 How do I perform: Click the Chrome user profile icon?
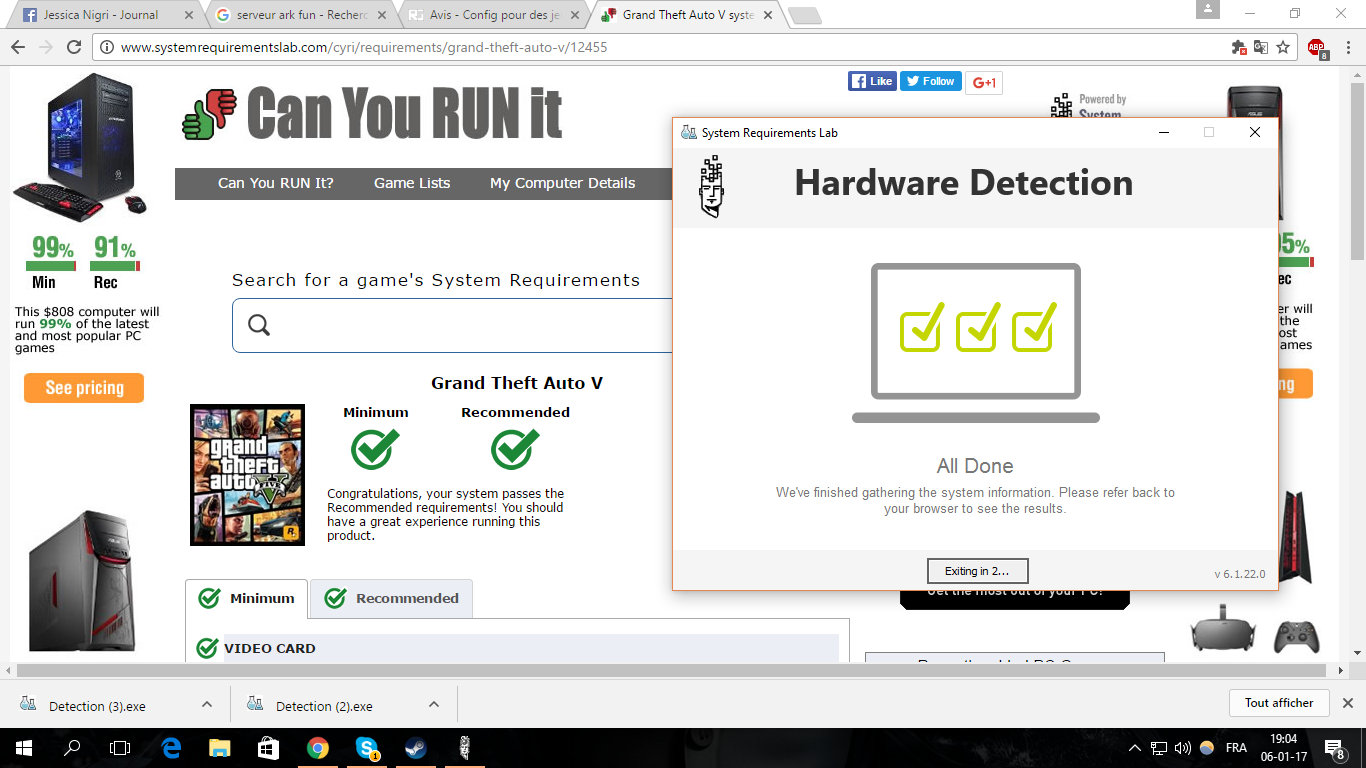click(1208, 10)
